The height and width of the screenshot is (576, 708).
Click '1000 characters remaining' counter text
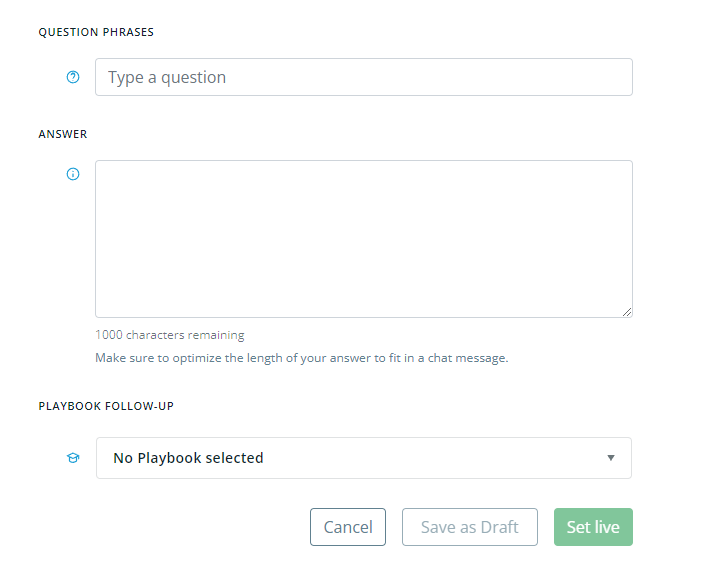pos(170,335)
